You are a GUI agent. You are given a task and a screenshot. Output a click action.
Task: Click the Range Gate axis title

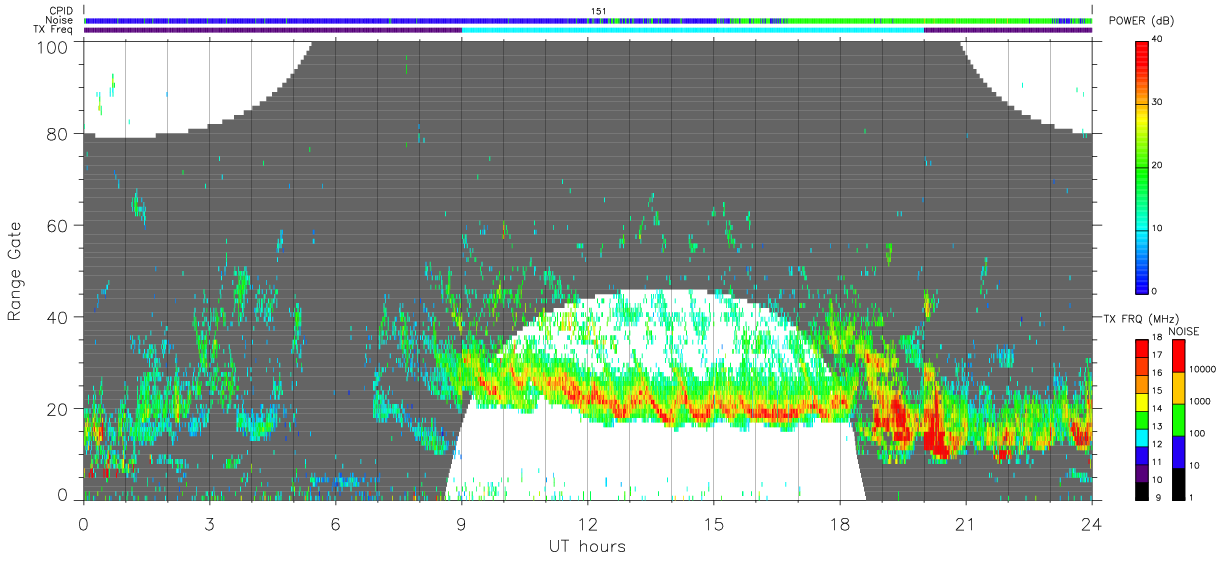click(15, 272)
